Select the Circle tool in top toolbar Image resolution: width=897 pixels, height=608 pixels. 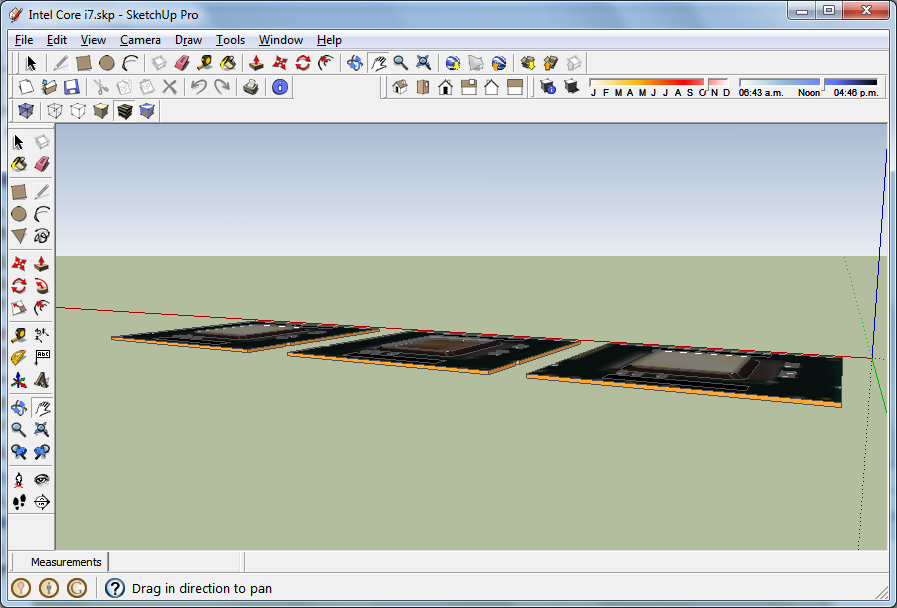tap(106, 63)
